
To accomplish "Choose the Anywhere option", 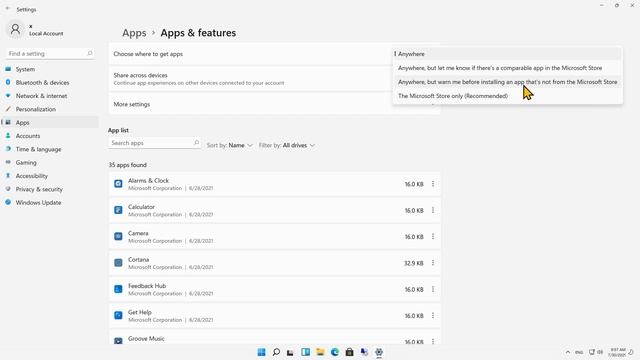I will (508, 54).
